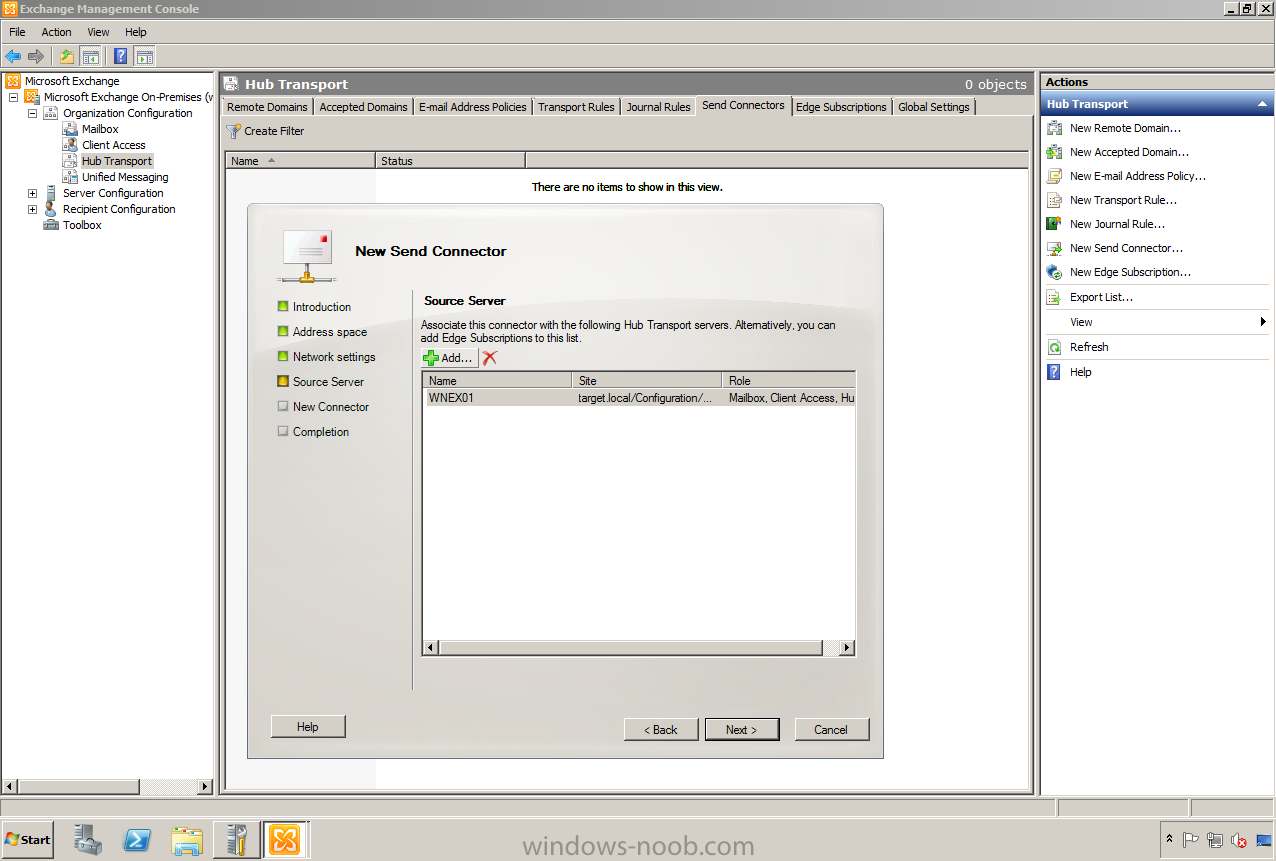Click the New Remote Domain icon

(x=1054, y=128)
